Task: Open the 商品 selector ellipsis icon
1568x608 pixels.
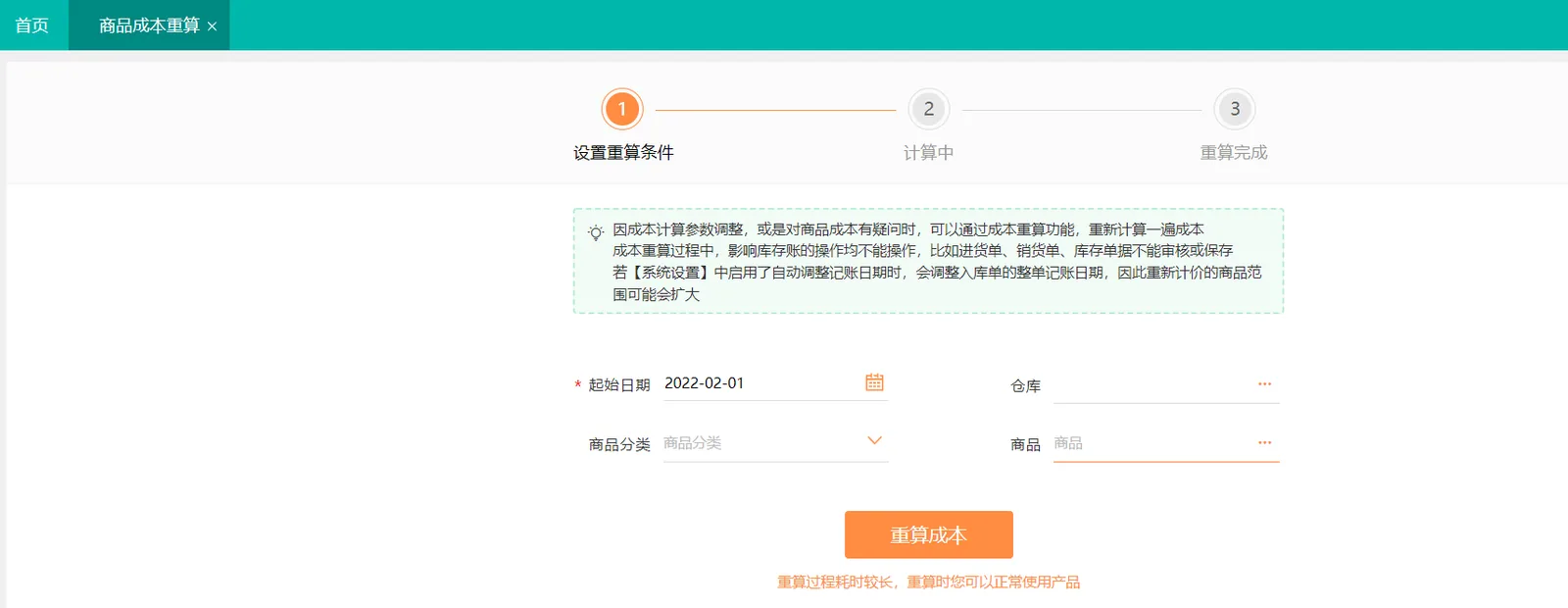Action: pyautogui.click(x=1264, y=442)
